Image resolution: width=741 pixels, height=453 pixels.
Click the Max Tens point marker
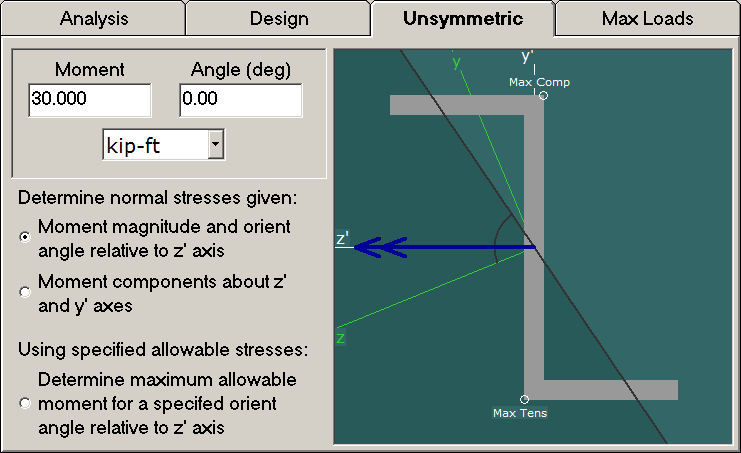point(524,399)
